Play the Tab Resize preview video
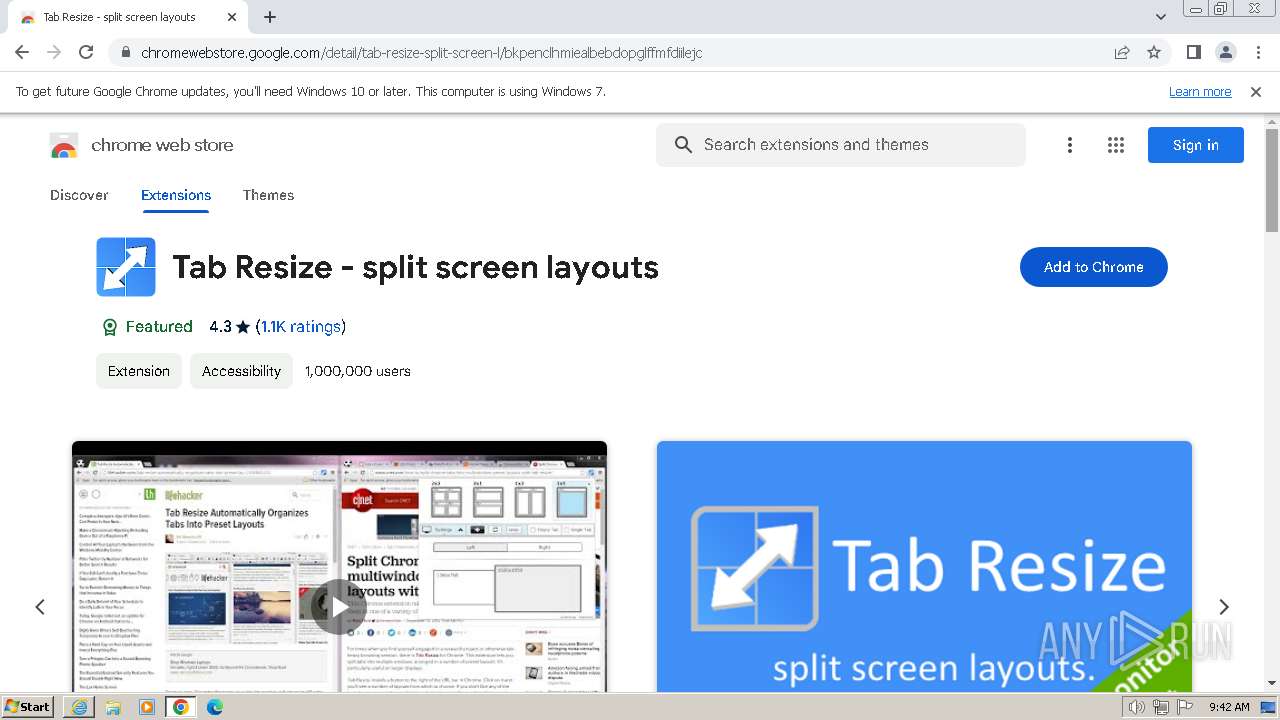Viewport: 1280px width, 720px height. tap(339, 607)
